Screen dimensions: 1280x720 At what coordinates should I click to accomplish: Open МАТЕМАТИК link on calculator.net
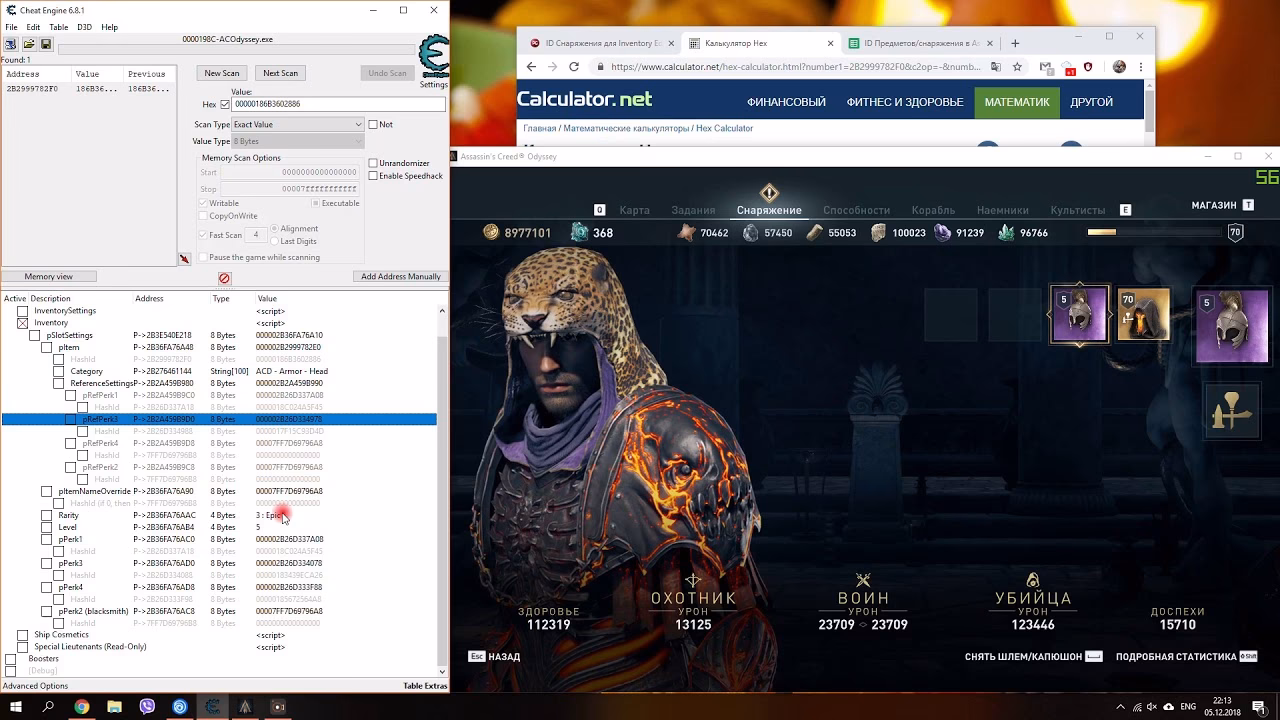click(1016, 102)
